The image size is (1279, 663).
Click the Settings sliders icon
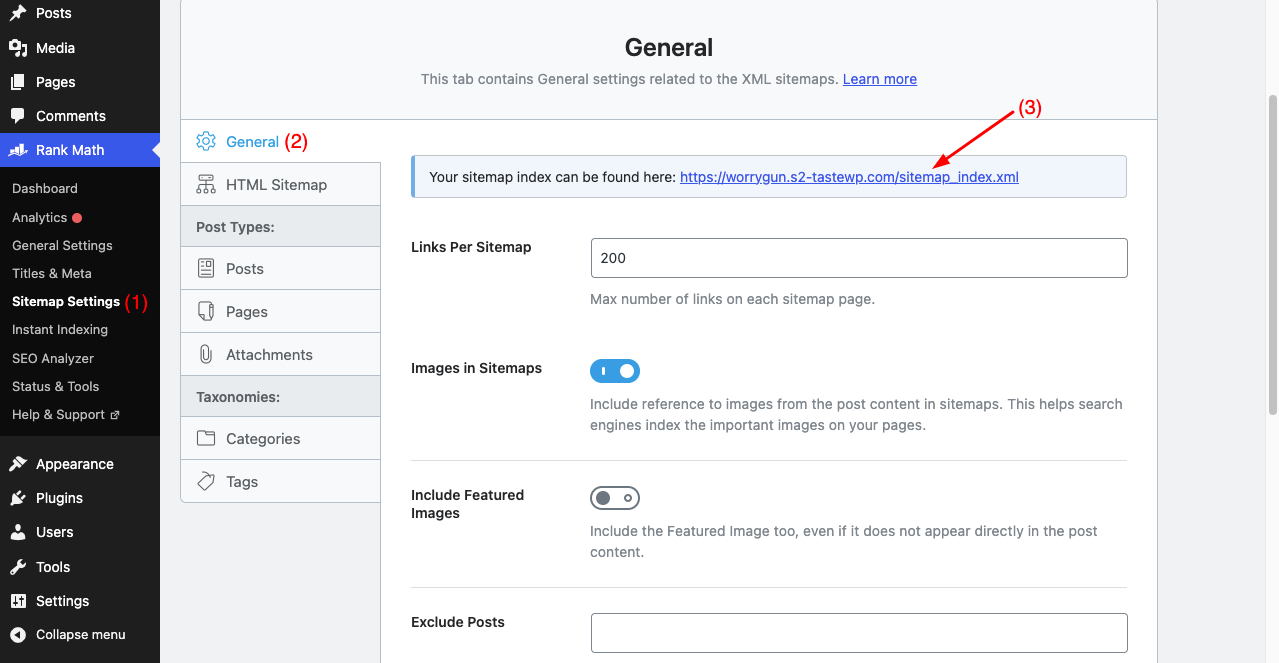pyautogui.click(x=18, y=601)
